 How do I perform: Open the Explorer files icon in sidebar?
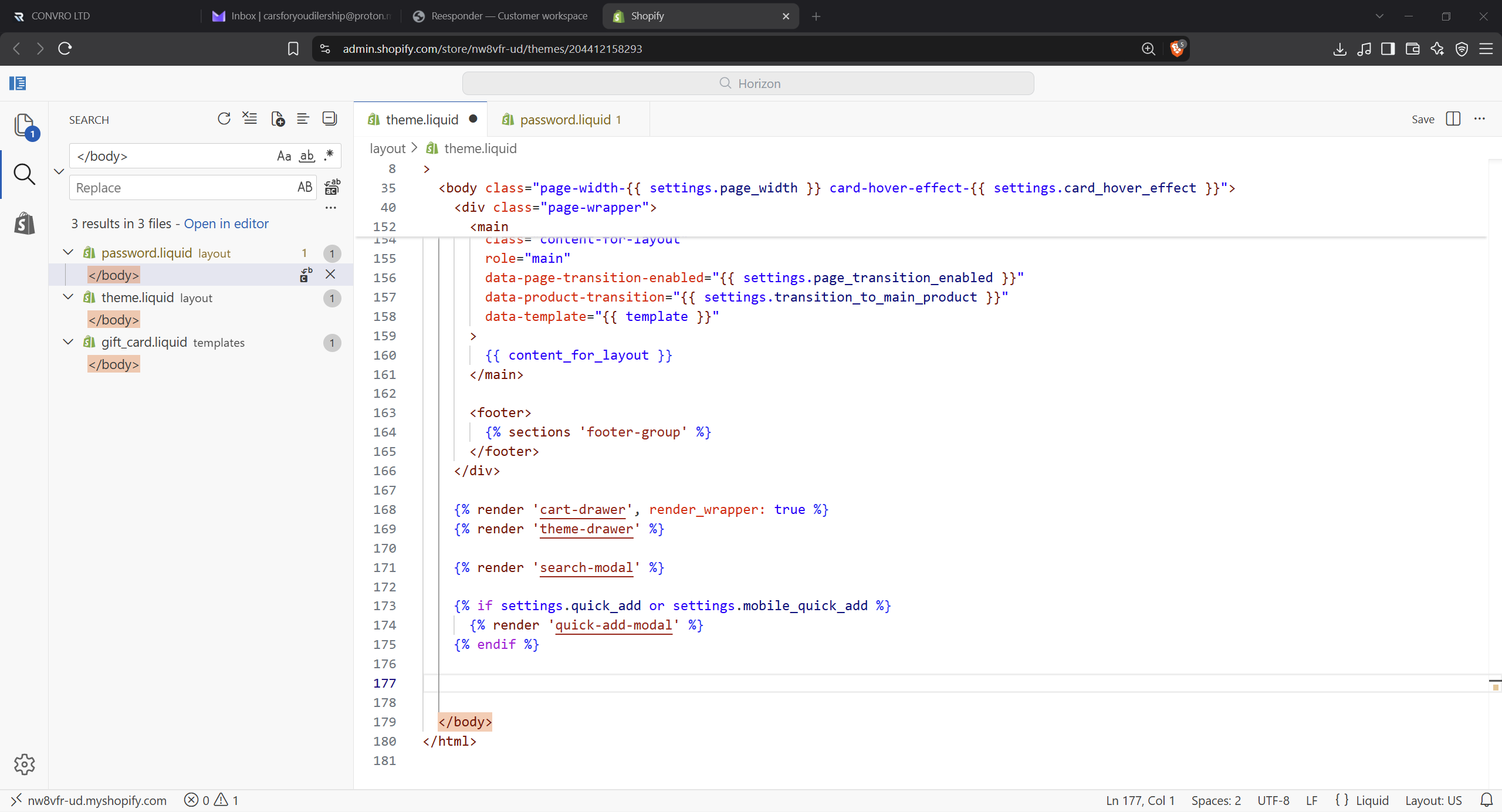25,125
